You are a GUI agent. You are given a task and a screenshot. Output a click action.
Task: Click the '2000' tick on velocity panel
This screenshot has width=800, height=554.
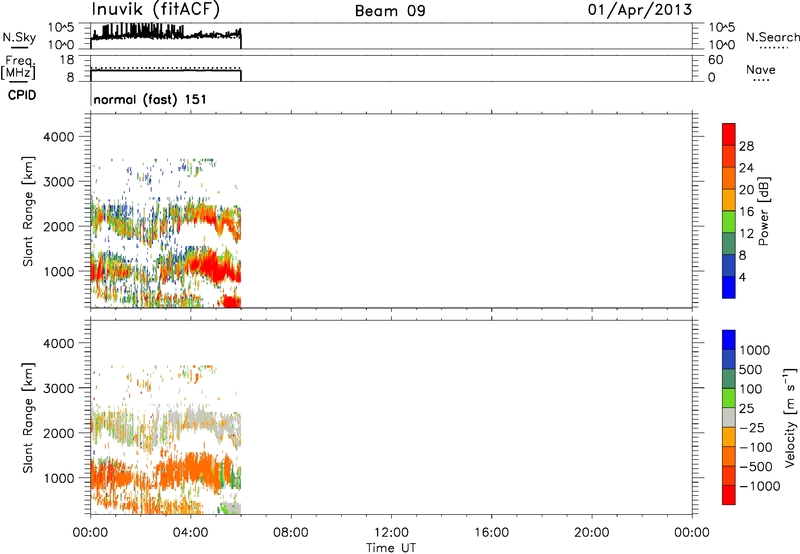click(58, 433)
